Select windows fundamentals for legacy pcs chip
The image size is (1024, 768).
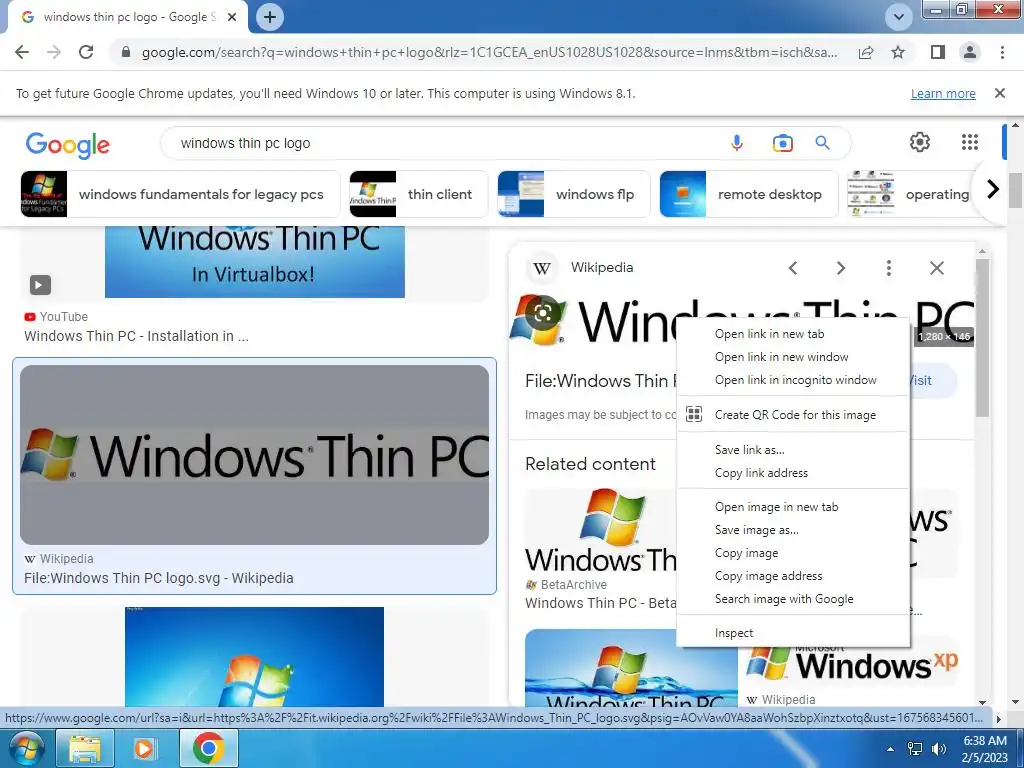coord(180,194)
